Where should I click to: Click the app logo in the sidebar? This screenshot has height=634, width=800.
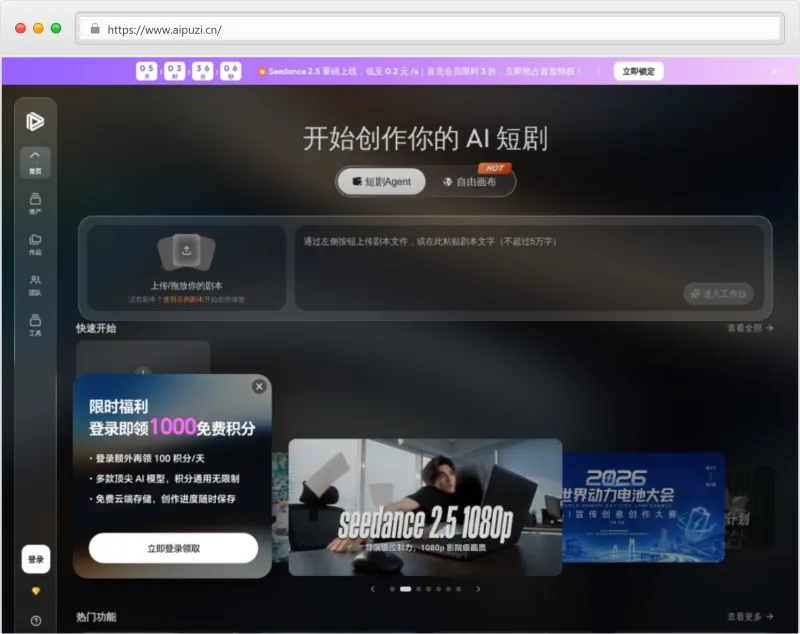pyautogui.click(x=35, y=121)
